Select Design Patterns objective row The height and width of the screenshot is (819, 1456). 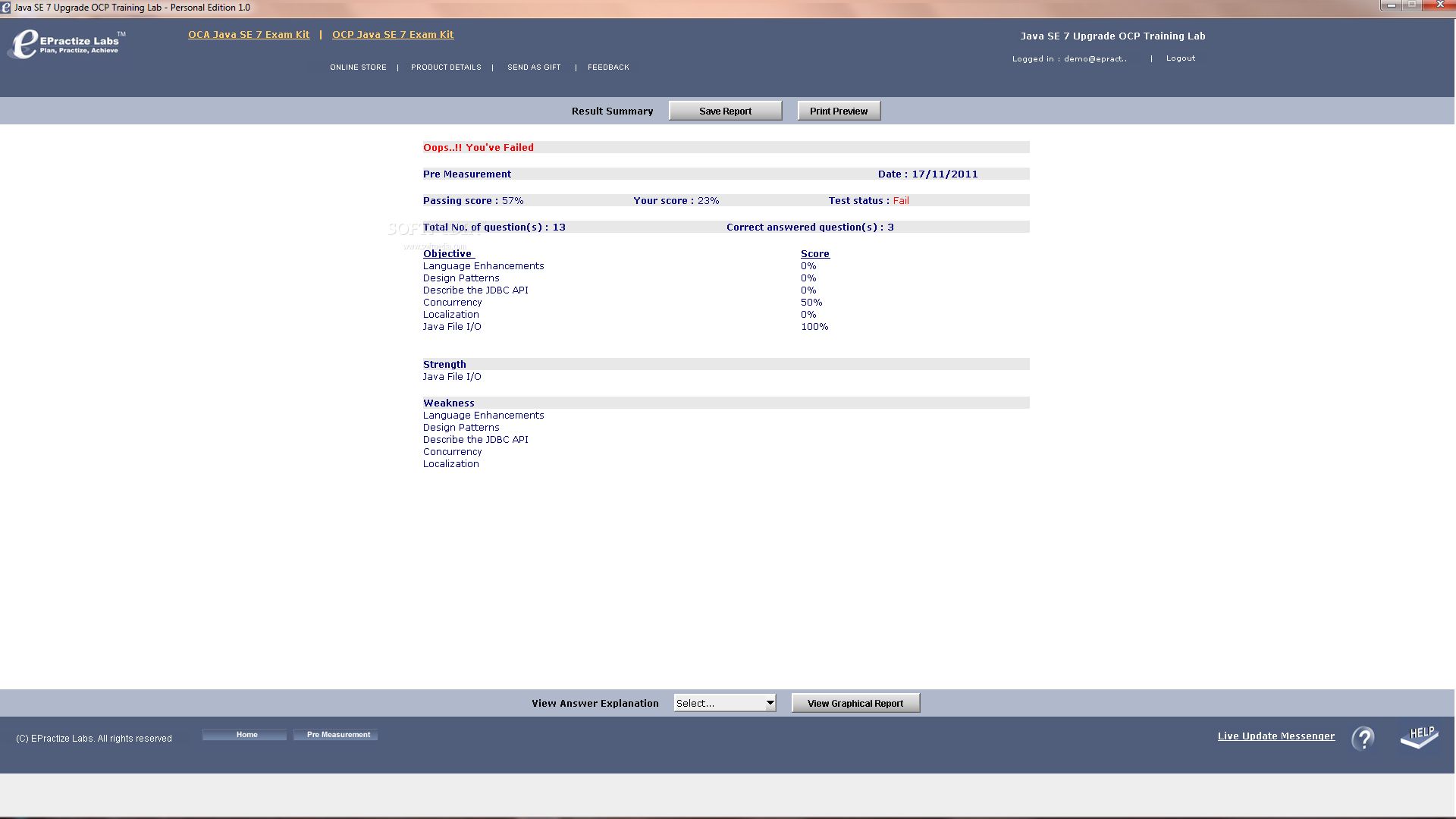pyautogui.click(x=461, y=278)
